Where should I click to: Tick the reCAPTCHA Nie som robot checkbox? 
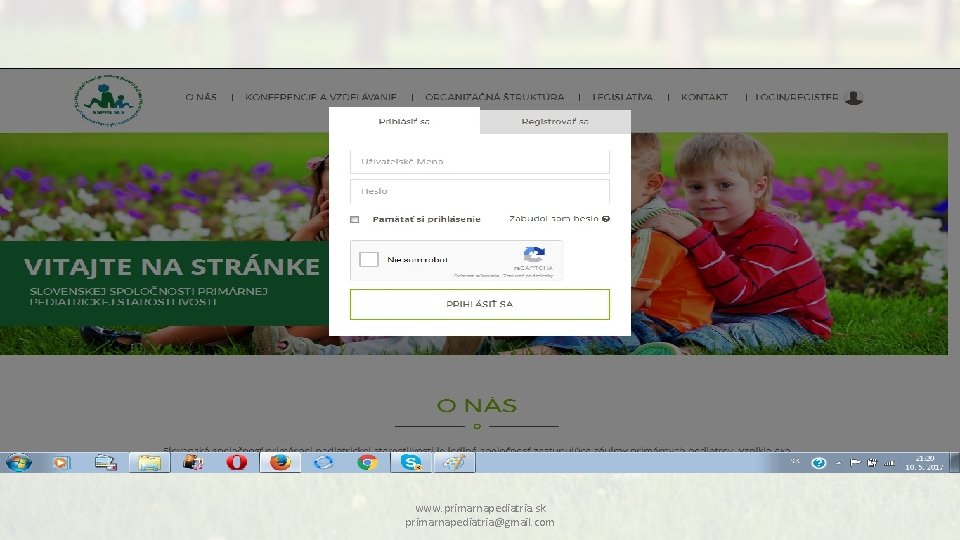tap(369, 260)
